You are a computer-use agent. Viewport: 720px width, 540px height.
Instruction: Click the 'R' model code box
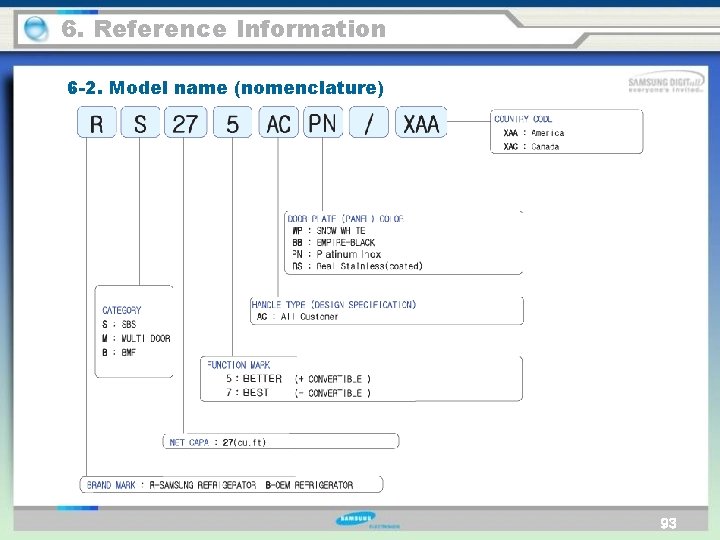[x=96, y=122]
